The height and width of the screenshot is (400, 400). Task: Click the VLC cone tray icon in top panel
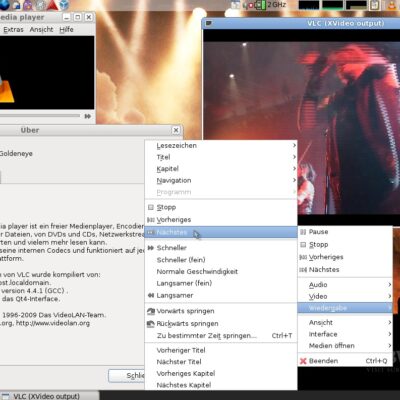pyautogui.click(x=393, y=5)
